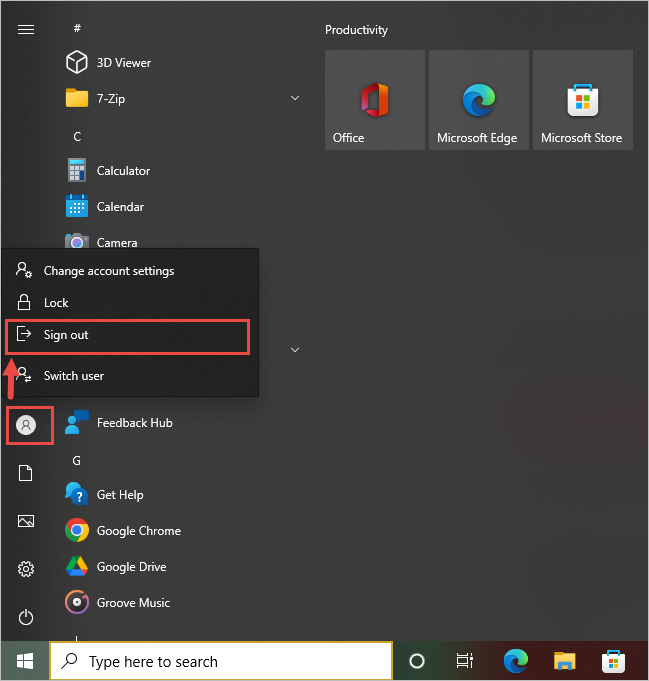This screenshot has width=649, height=681.
Task: Open Settings gear in Start sidebar
Action: pyautogui.click(x=26, y=569)
